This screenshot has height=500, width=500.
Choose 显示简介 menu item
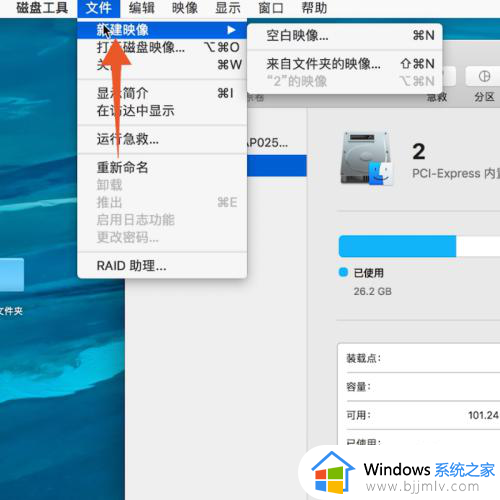[162, 93]
